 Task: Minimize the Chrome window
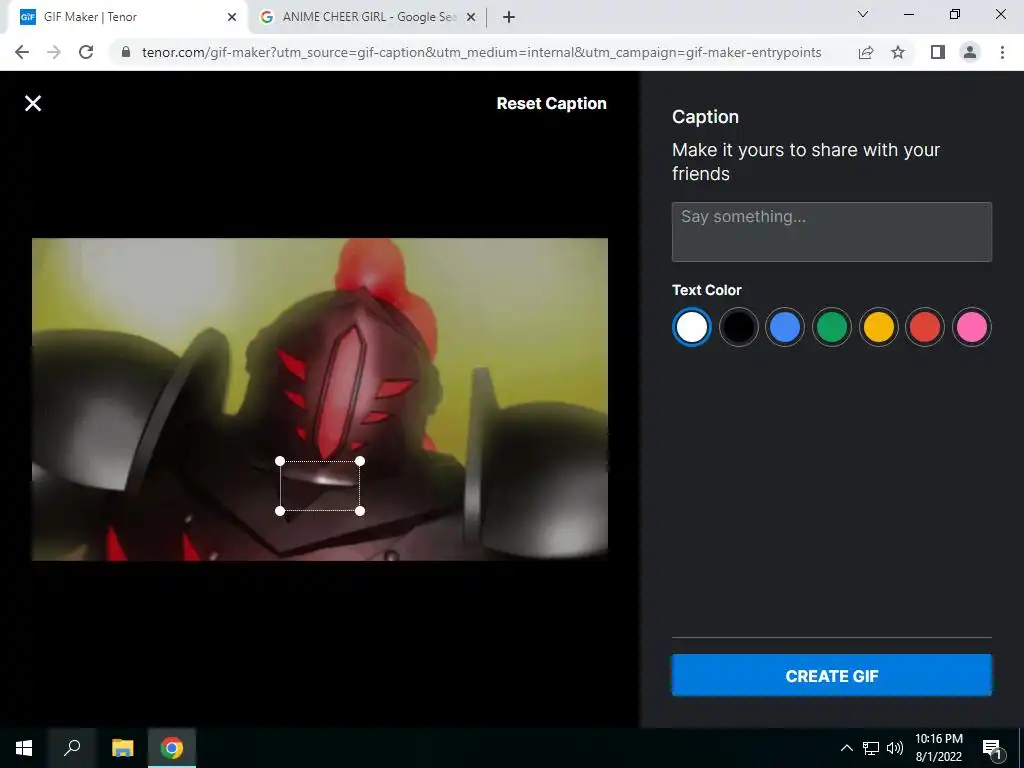908,14
